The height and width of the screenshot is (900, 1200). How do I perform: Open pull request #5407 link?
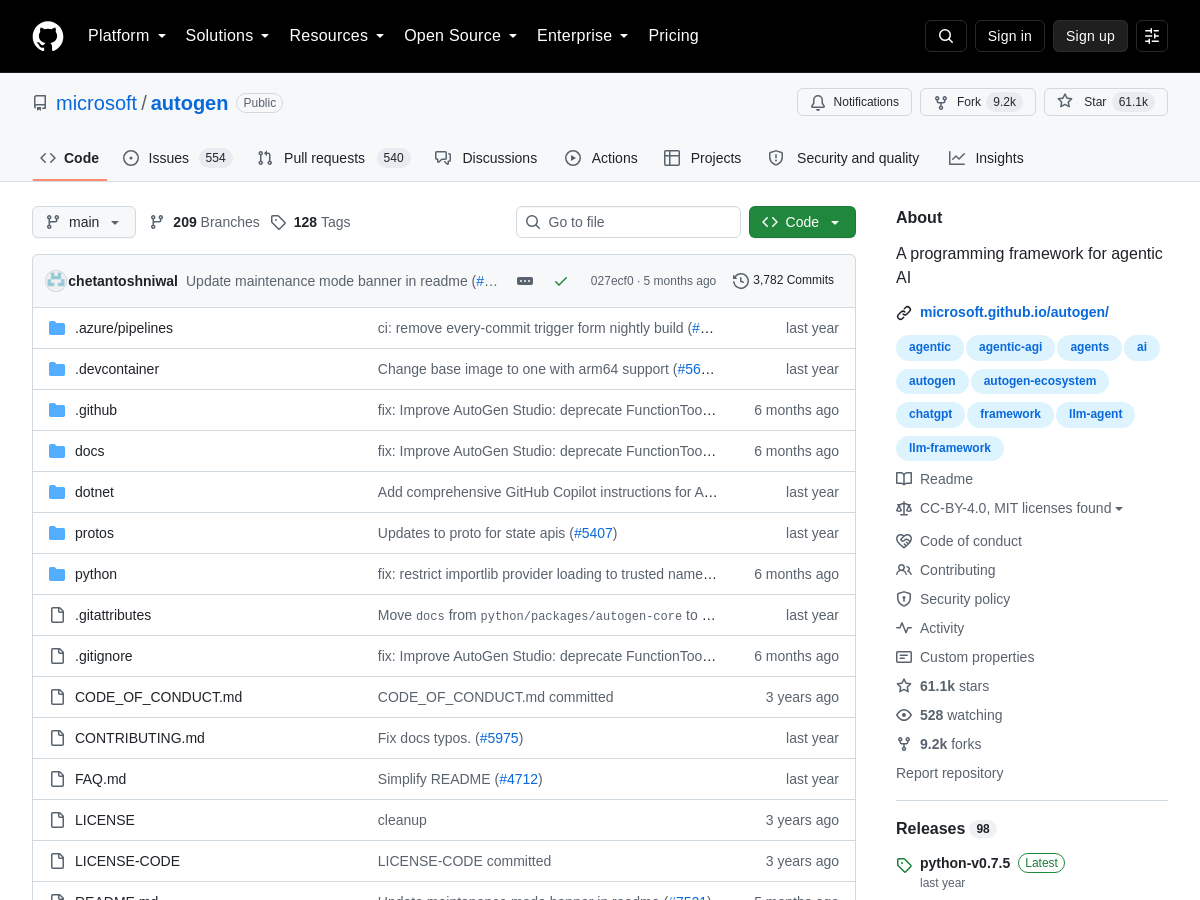coord(593,533)
